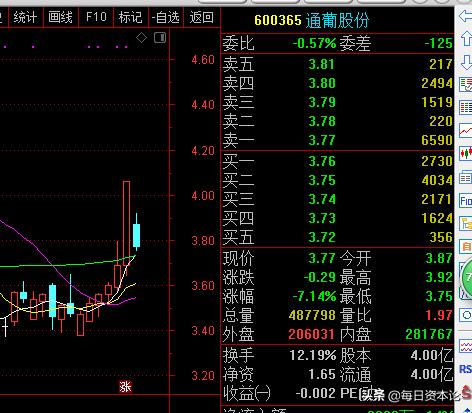472x413 pixels.
Task: Click the 现价 value 3.77
Action: tap(322, 258)
